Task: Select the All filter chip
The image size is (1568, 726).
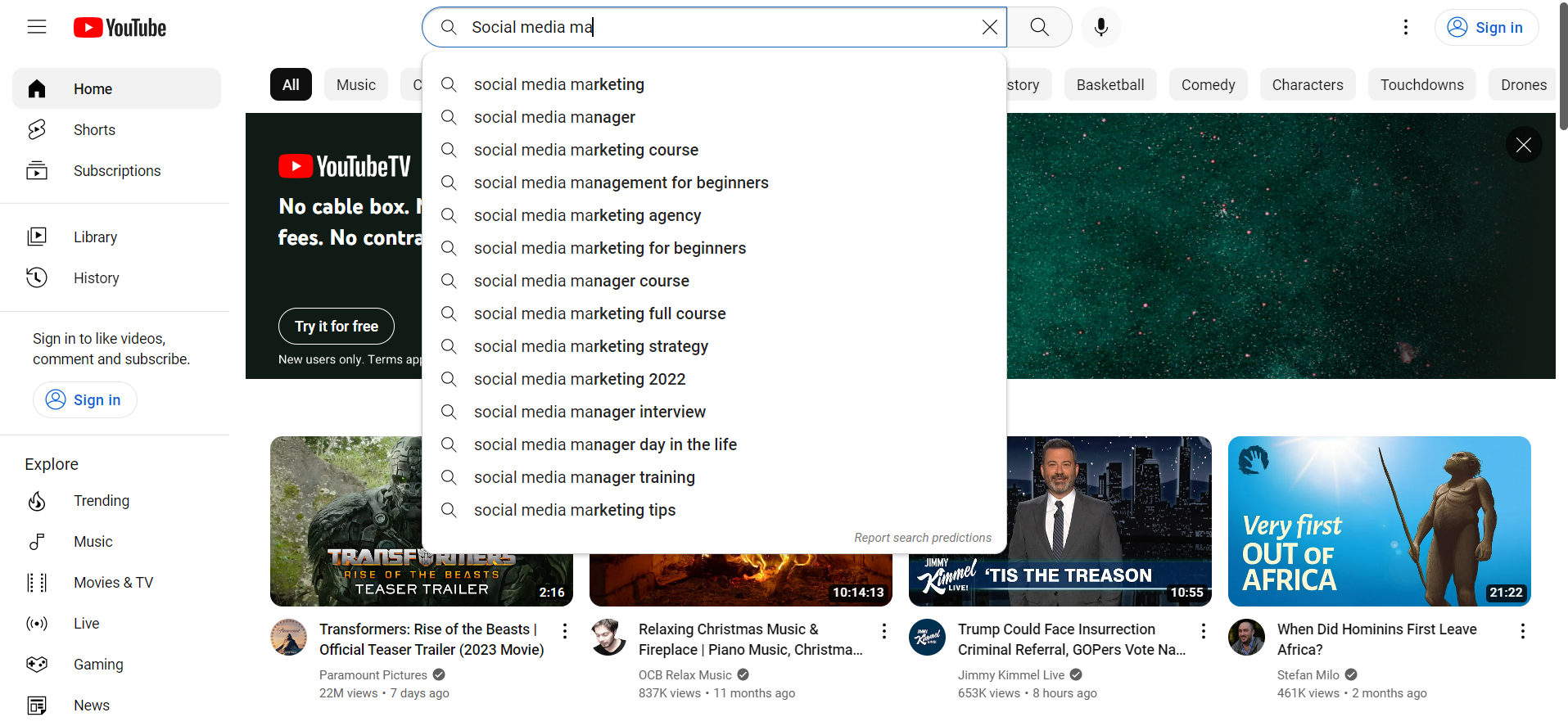Action: click(291, 84)
